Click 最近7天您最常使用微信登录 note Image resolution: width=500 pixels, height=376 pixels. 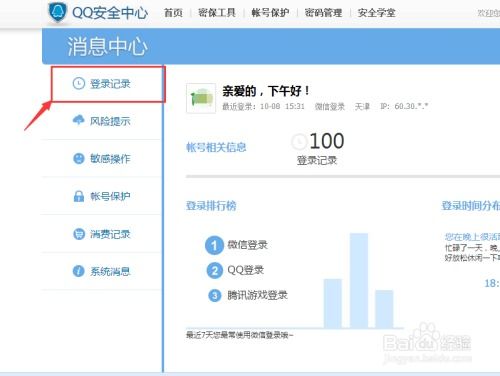(239, 335)
